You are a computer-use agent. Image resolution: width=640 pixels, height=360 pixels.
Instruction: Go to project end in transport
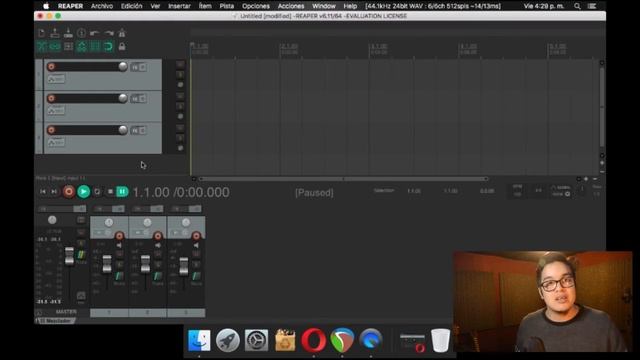(54, 191)
